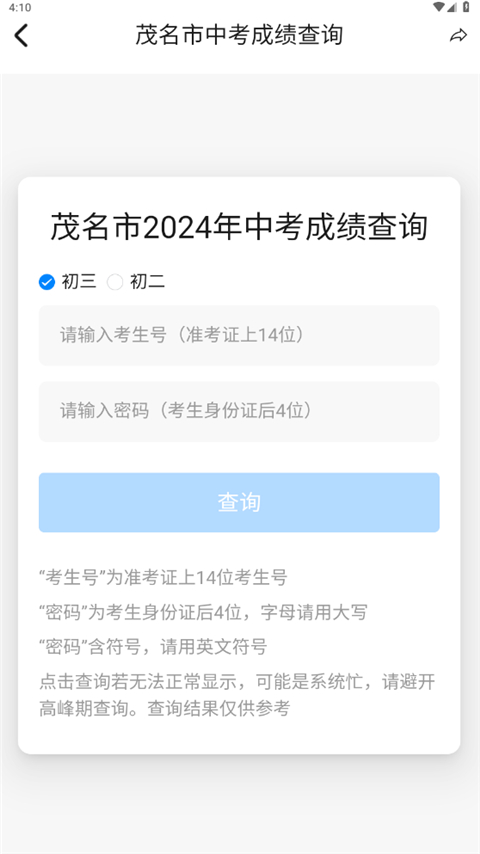480x854 pixels.
Task: Open the share icon at top right
Action: point(458,35)
